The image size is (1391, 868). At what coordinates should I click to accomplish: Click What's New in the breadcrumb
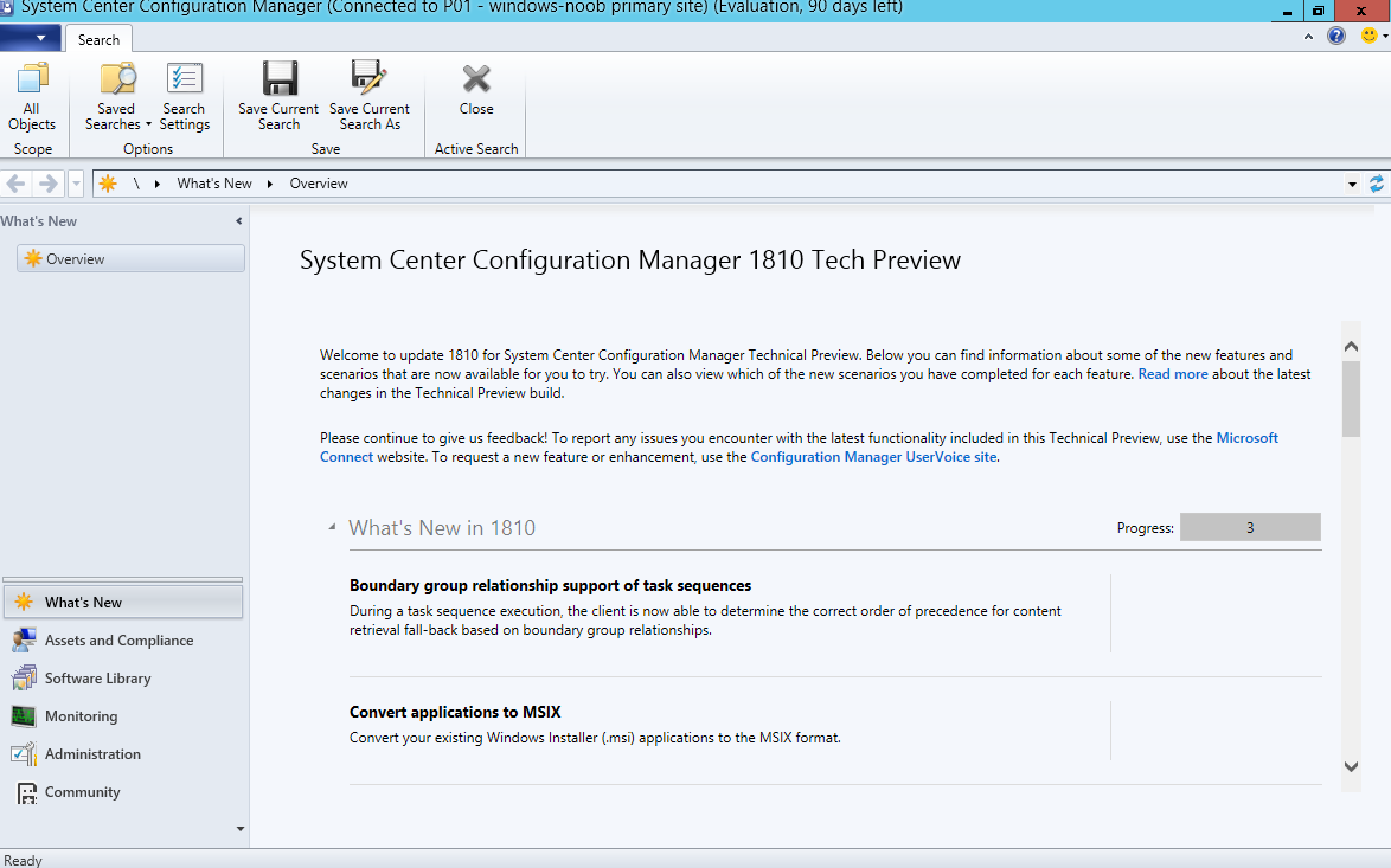[214, 184]
